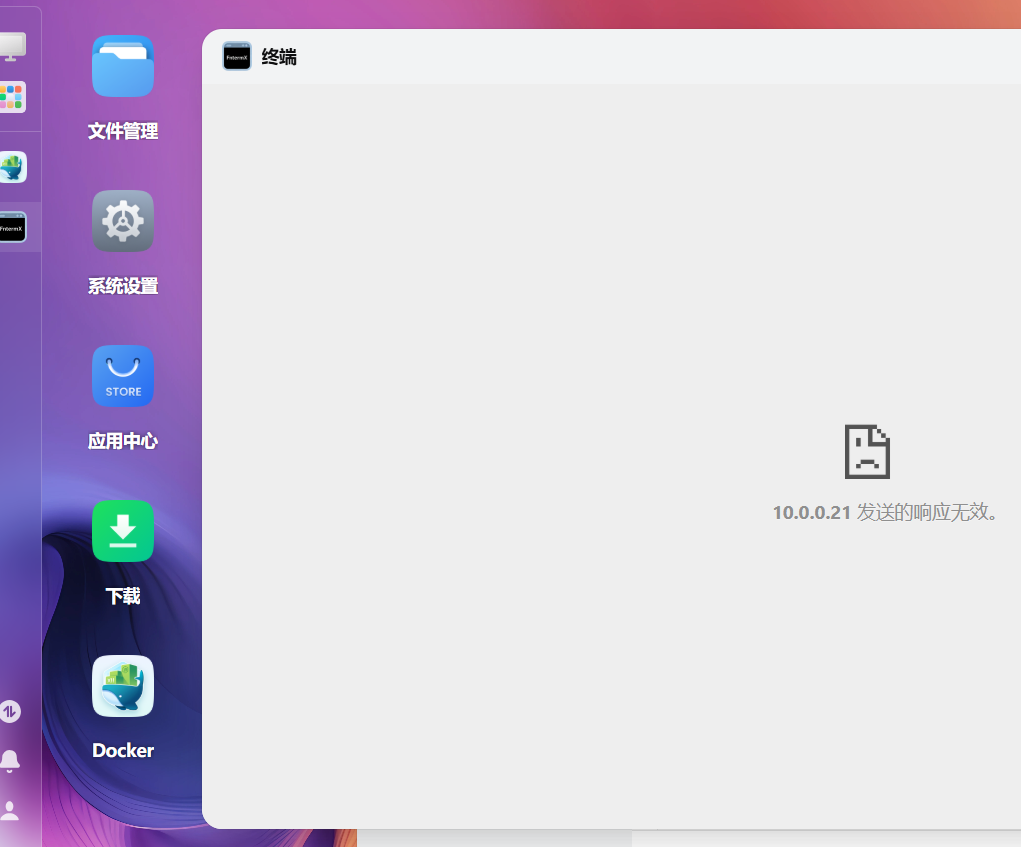Open the transfer tasks arrows icon in sidebar
The height and width of the screenshot is (847, 1021).
tap(10, 712)
